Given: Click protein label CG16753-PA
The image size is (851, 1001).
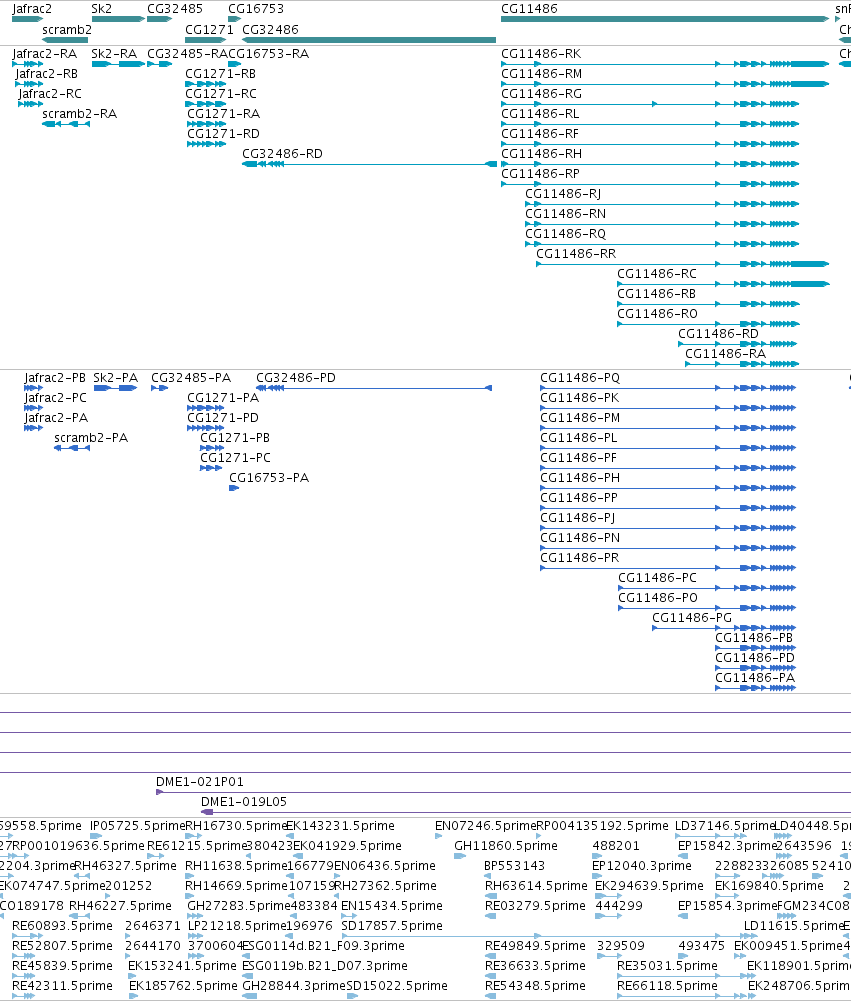Looking at the screenshot, I should 269,478.
